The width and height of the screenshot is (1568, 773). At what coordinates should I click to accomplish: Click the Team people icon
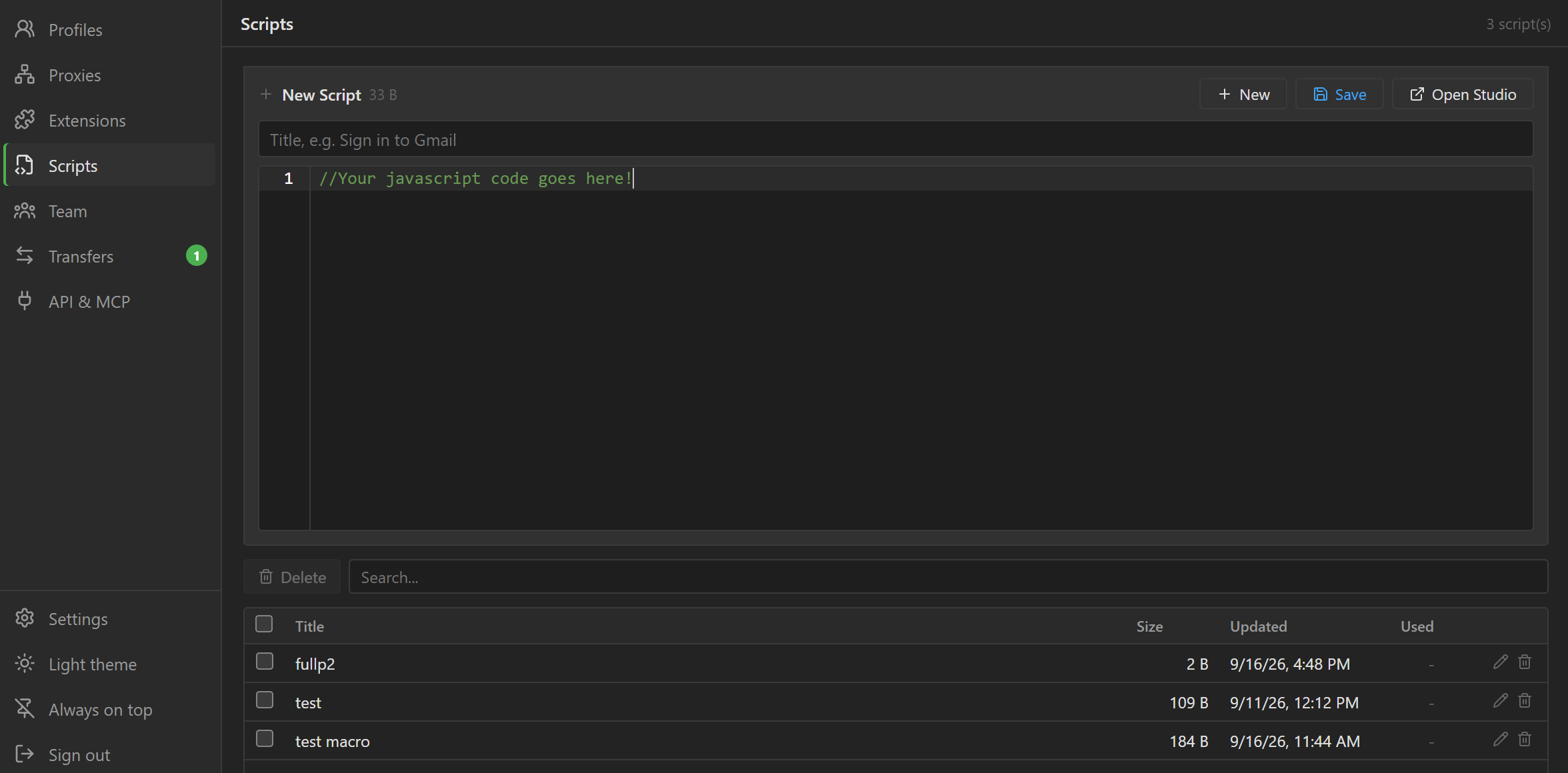[25, 211]
